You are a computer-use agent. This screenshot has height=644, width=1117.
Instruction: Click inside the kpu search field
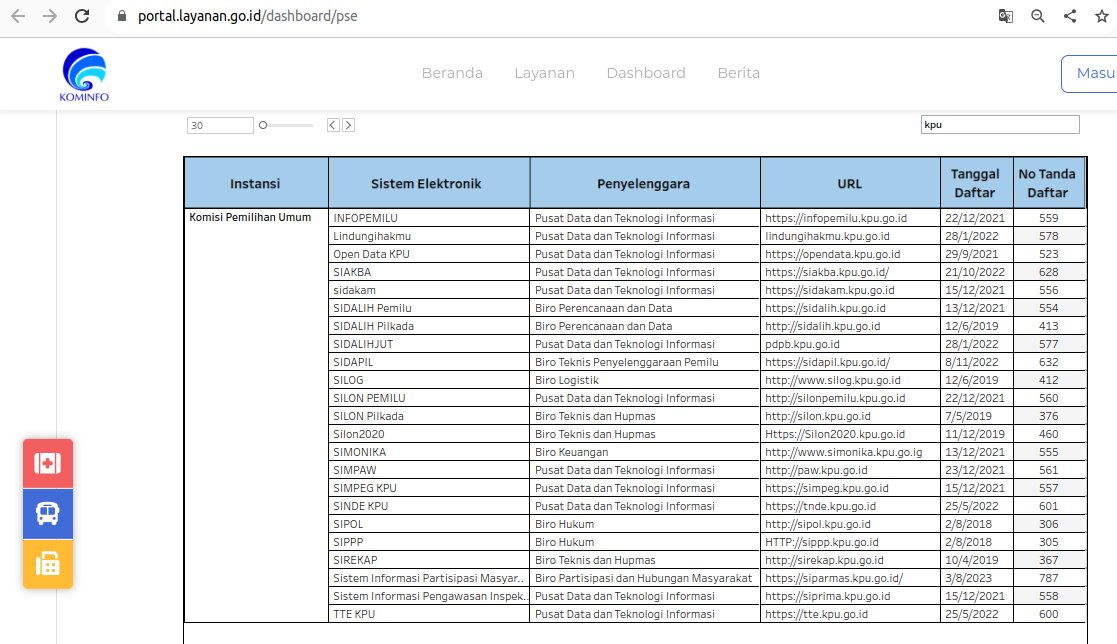pos(1000,124)
